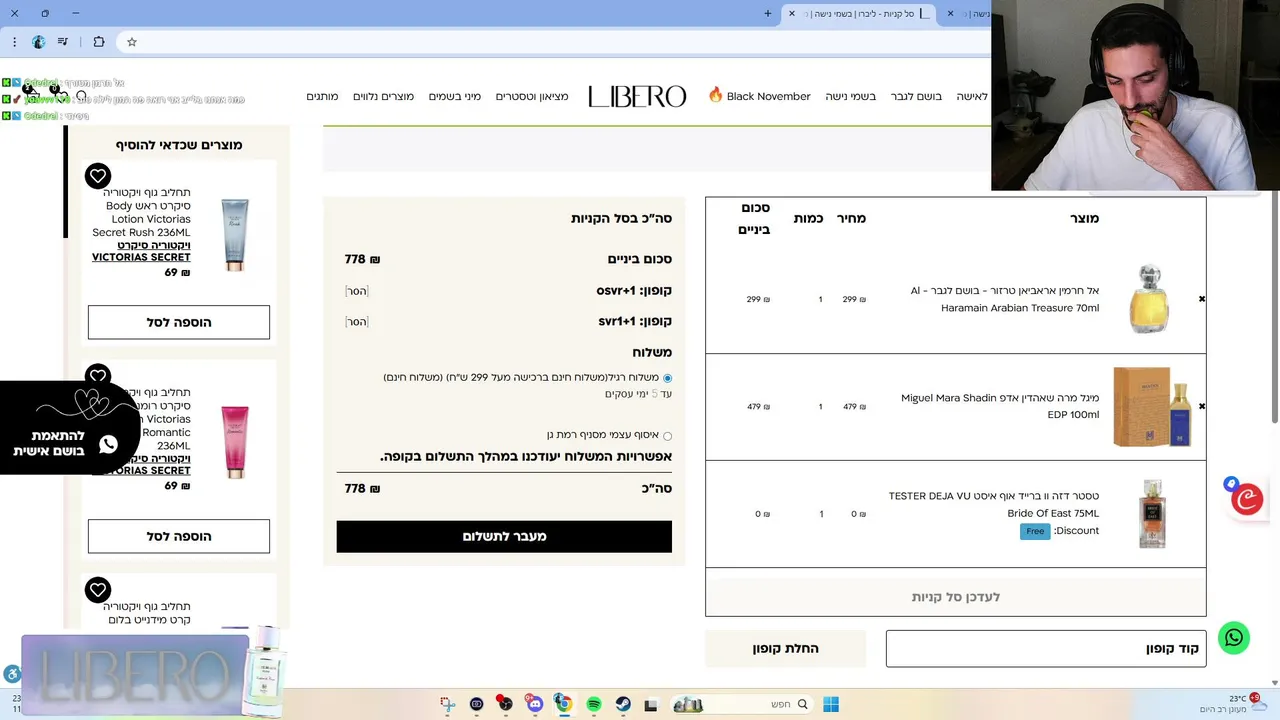Viewport: 1280px width, 720px height.
Task: Remove coupon osvr+1 via הסר link
Action: pyautogui.click(x=357, y=291)
